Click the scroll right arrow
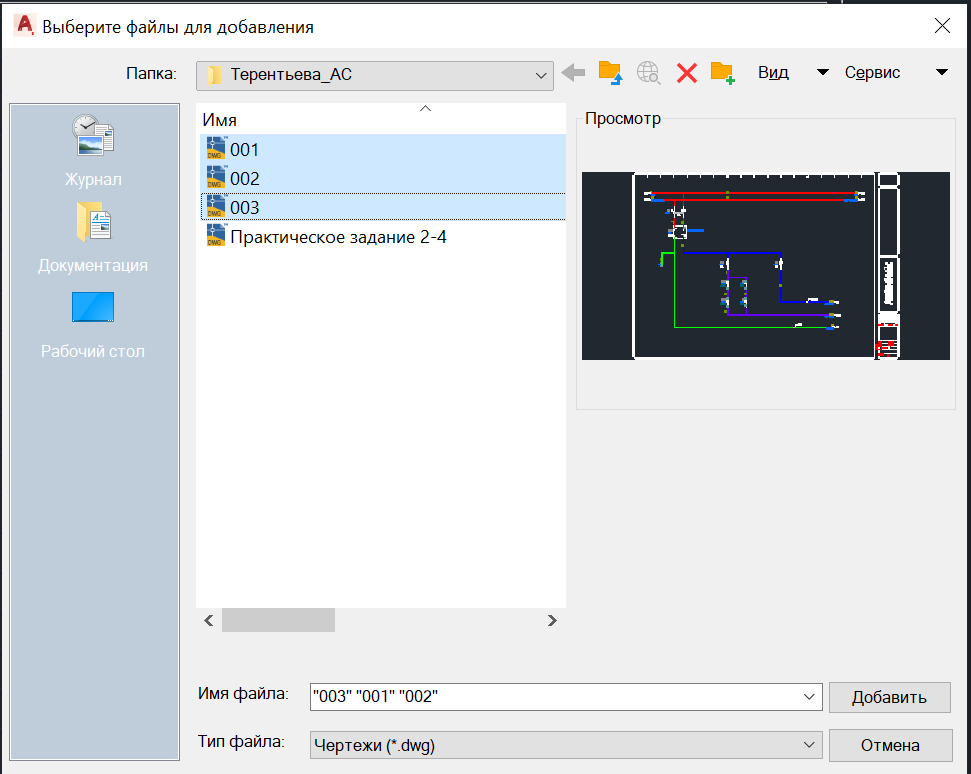 pyautogui.click(x=552, y=620)
